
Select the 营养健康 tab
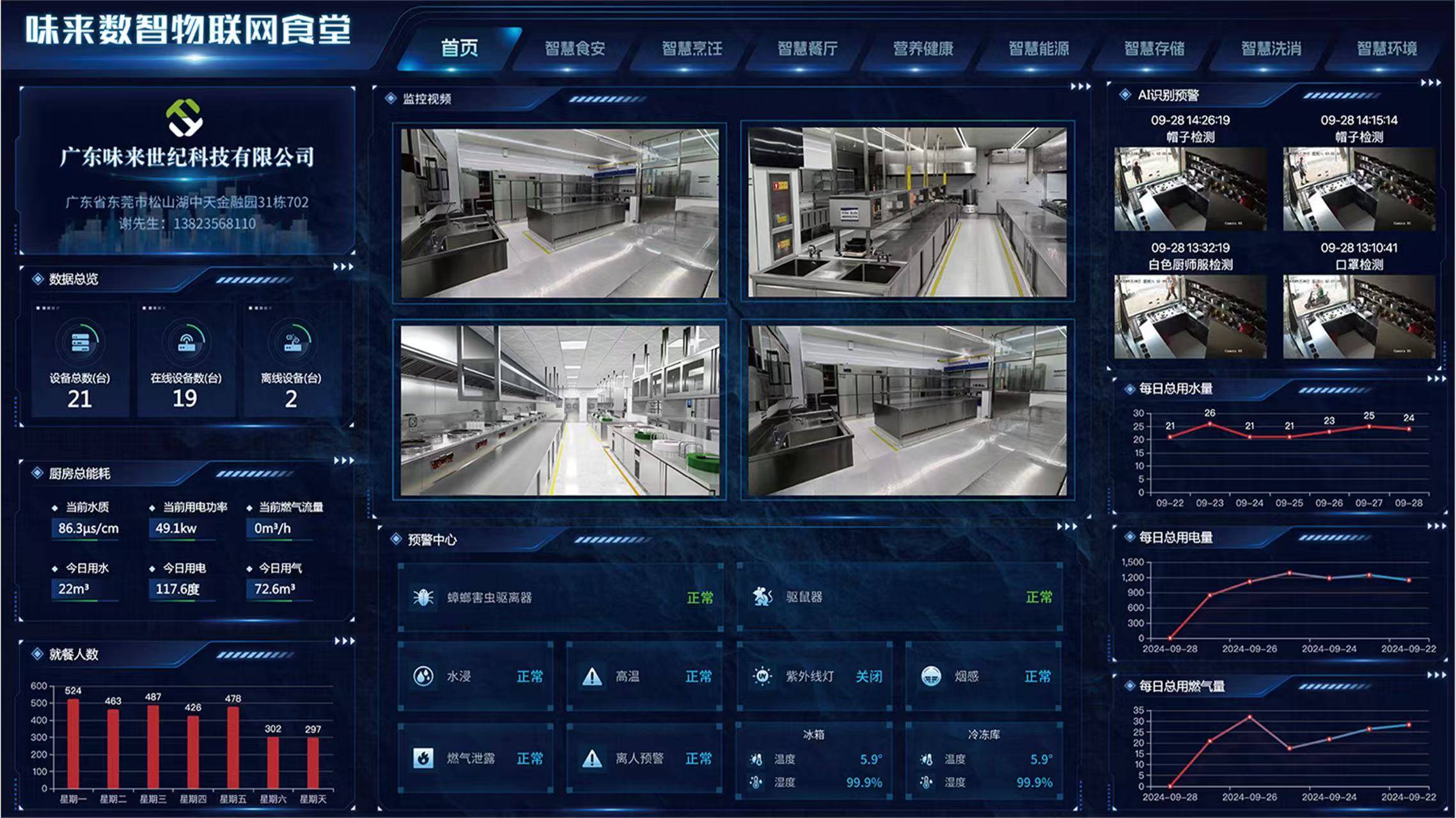[923, 49]
